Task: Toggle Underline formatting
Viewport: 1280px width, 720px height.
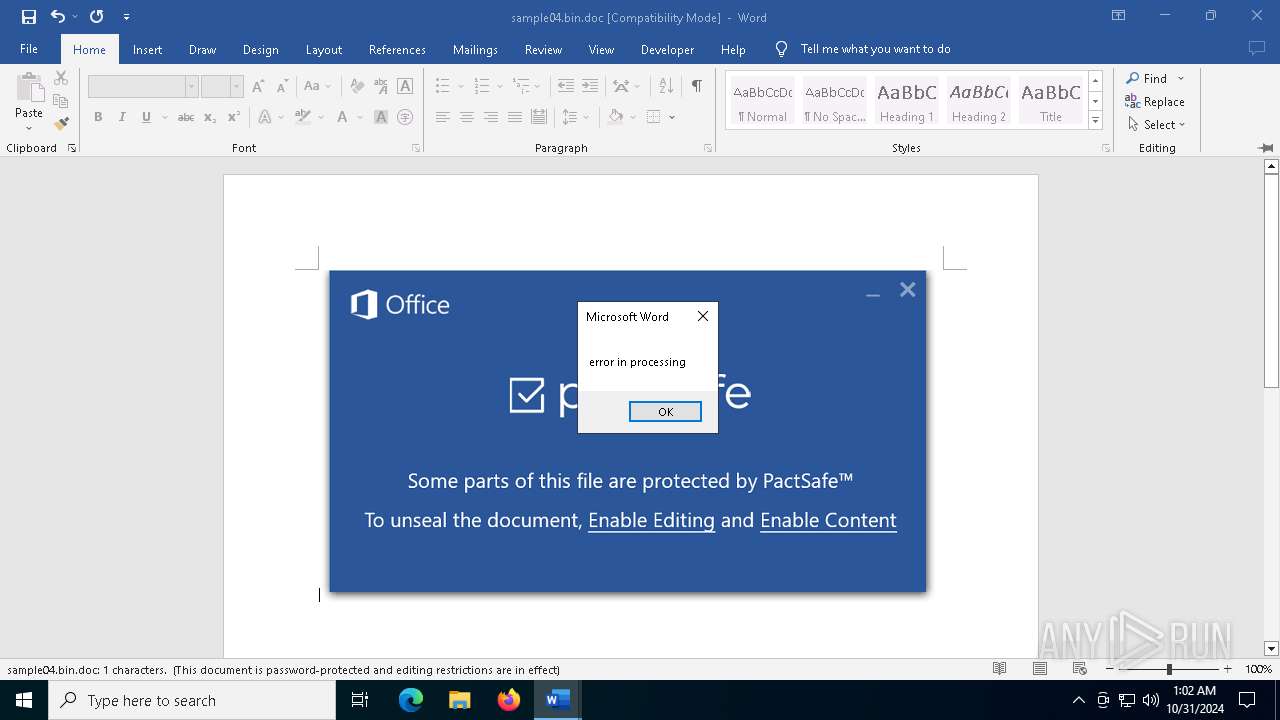Action: [146, 117]
